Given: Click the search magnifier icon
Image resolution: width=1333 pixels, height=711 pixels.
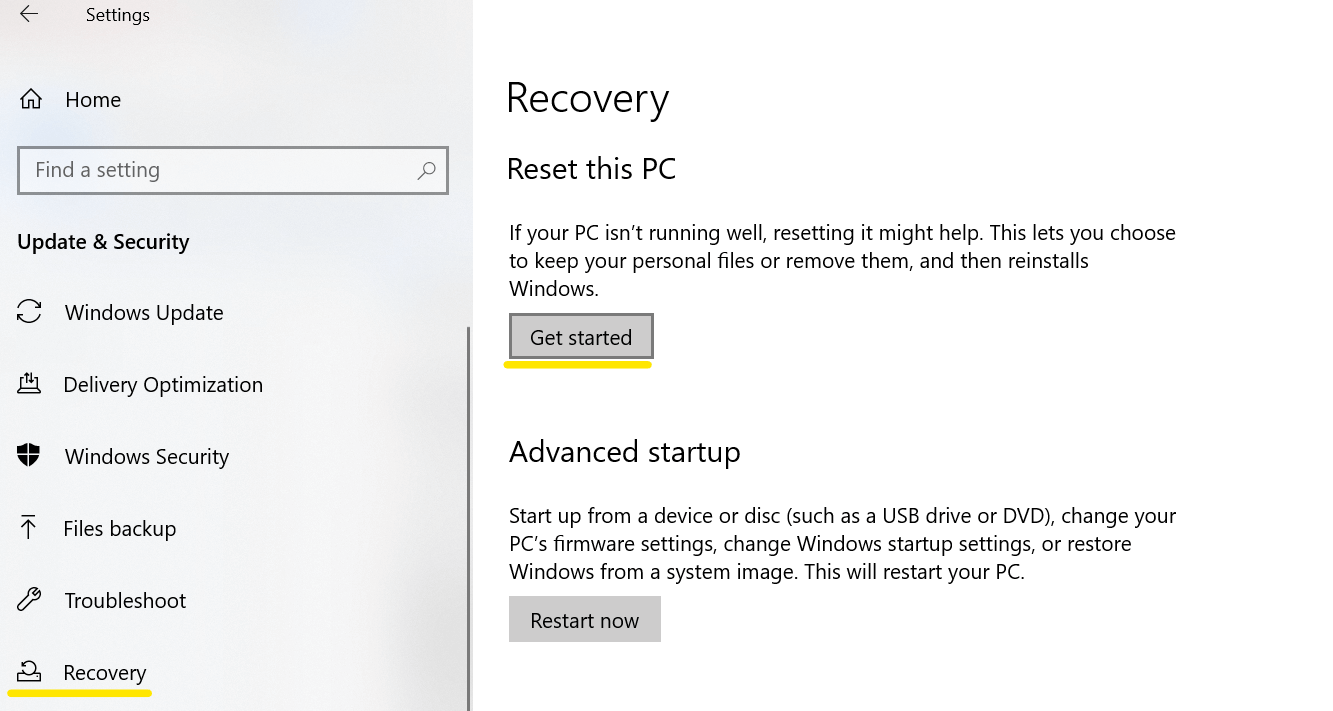Looking at the screenshot, I should pyautogui.click(x=427, y=170).
